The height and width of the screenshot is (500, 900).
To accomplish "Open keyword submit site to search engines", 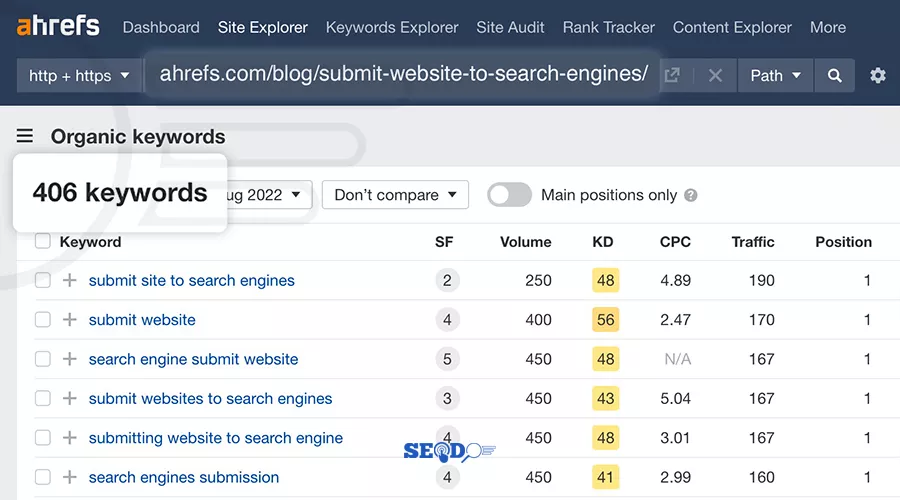I will click(191, 280).
